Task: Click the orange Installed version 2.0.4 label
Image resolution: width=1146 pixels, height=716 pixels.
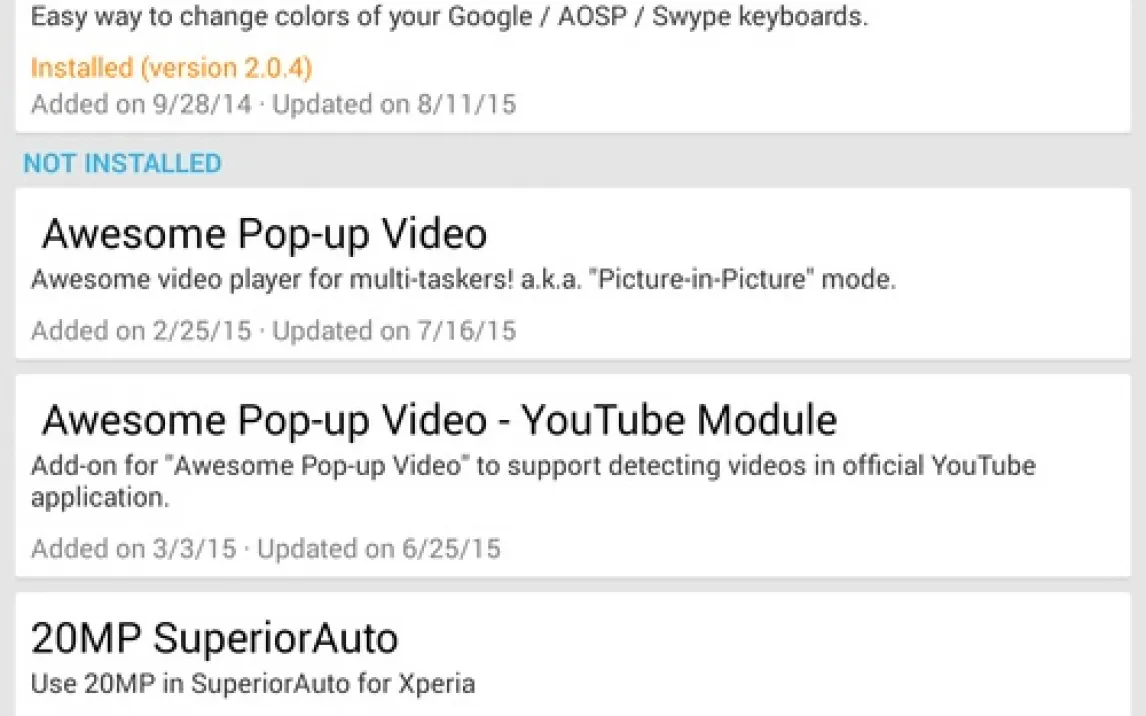Action: (171, 68)
